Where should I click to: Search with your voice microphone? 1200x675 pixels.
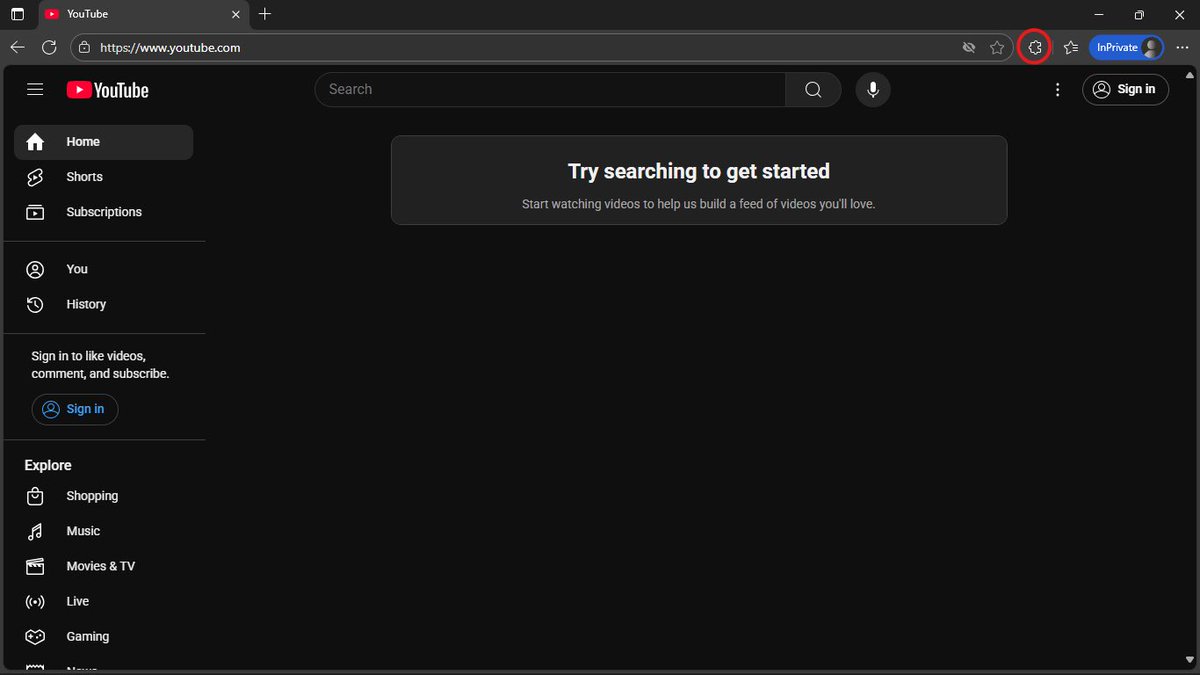click(x=873, y=90)
